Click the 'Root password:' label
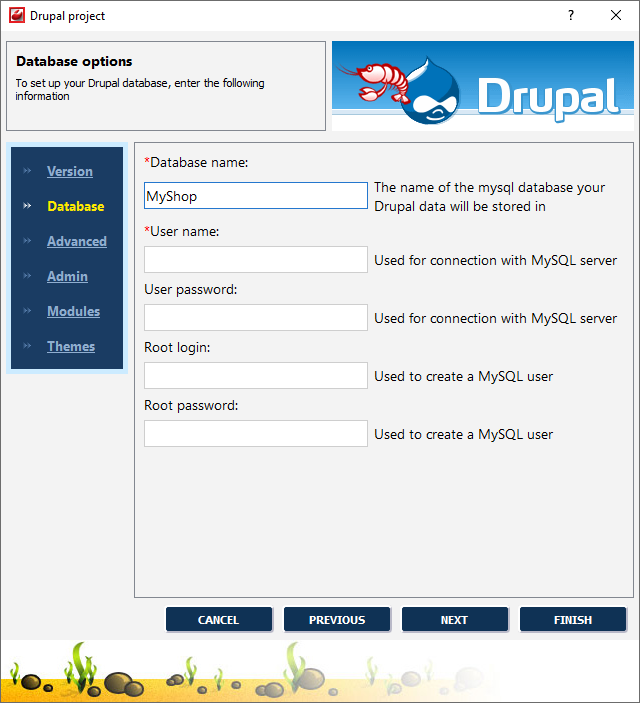640x703 pixels. coord(191,405)
